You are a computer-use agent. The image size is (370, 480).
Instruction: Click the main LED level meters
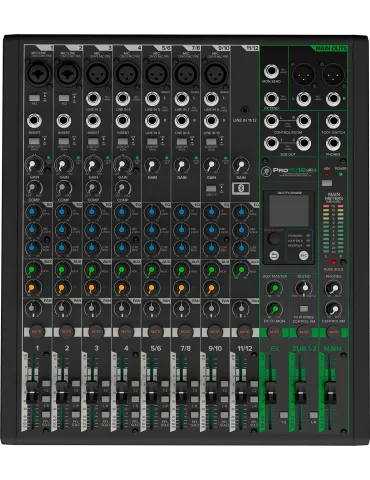333,230
